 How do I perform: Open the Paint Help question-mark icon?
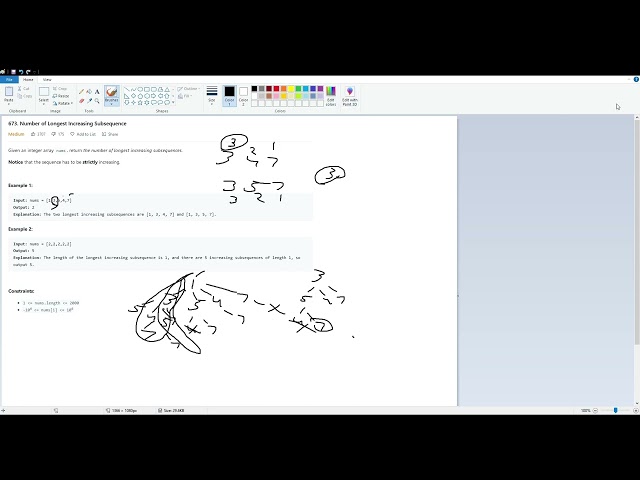click(x=636, y=80)
